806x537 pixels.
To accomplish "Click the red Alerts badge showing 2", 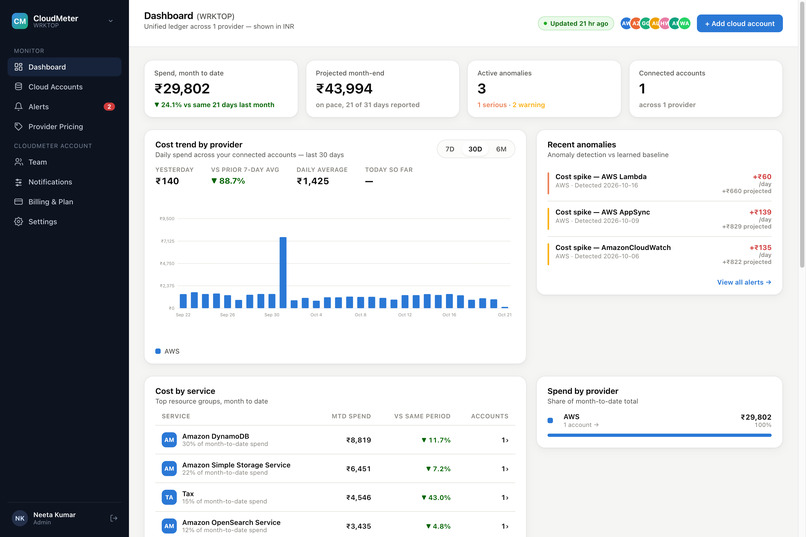I will (109, 107).
